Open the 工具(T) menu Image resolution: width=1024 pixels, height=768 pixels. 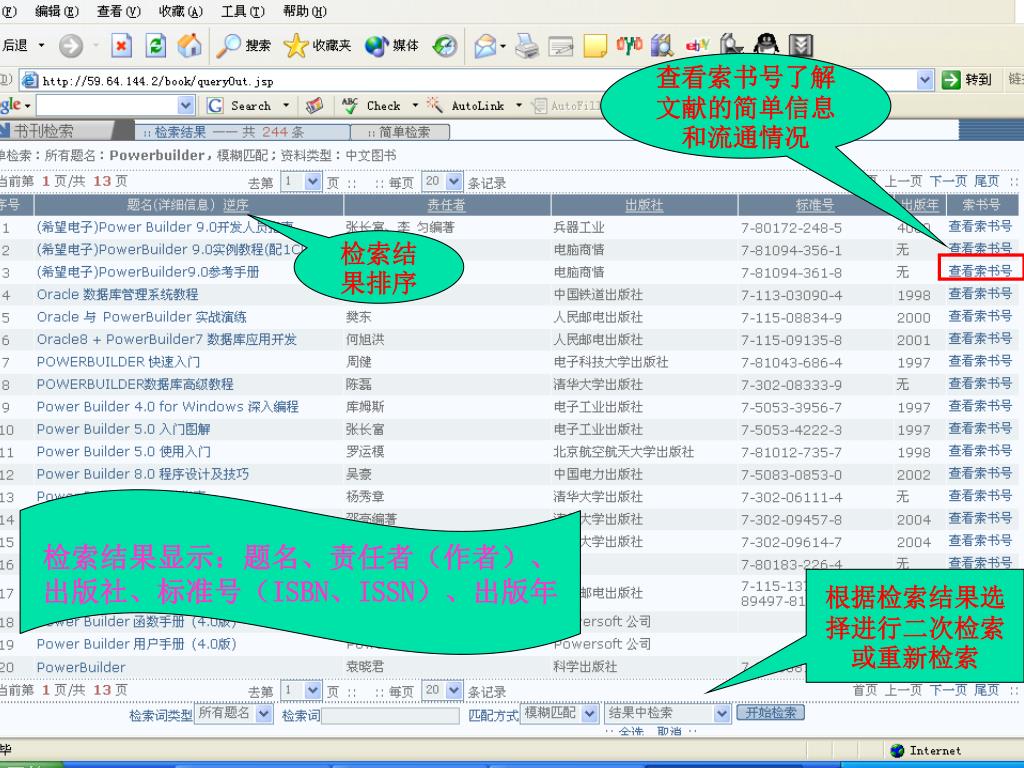point(243,11)
